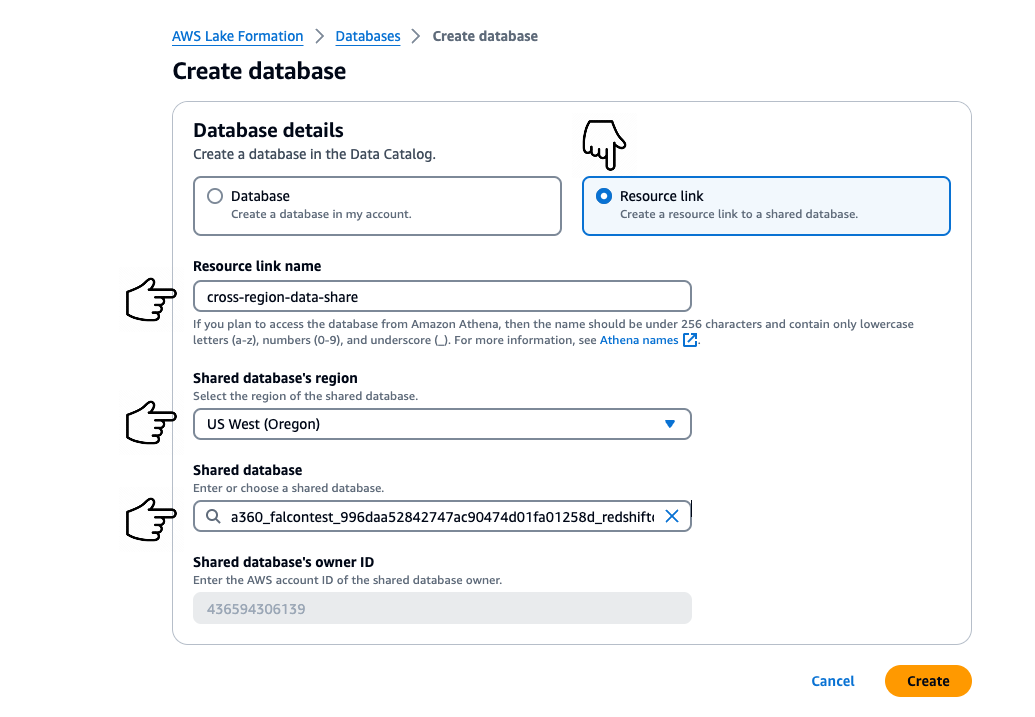Screen dimensions: 1035x717
Task: Click the external link icon beside Athena names
Action: click(x=690, y=341)
